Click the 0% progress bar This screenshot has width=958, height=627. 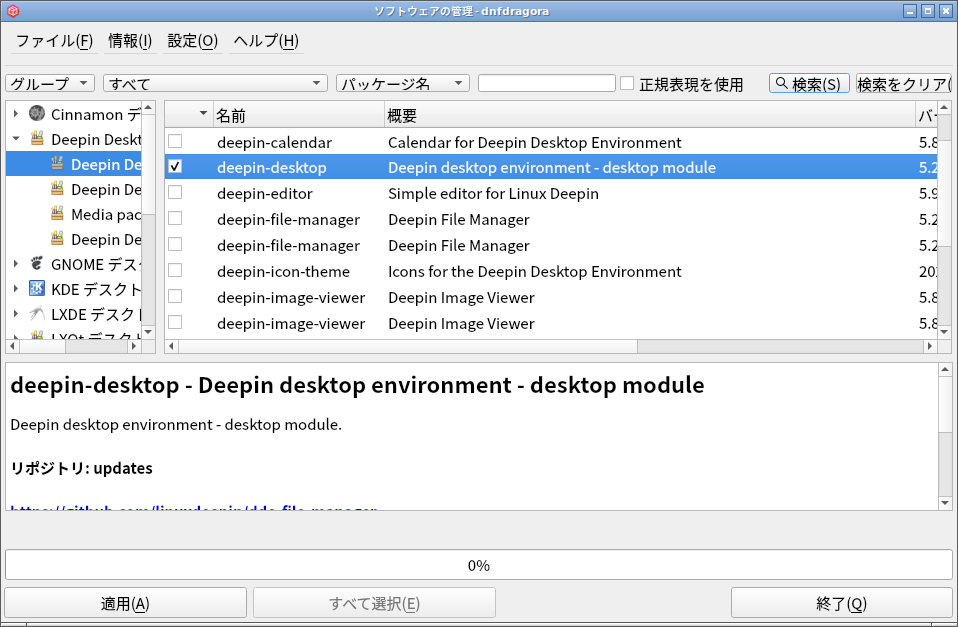click(x=479, y=565)
